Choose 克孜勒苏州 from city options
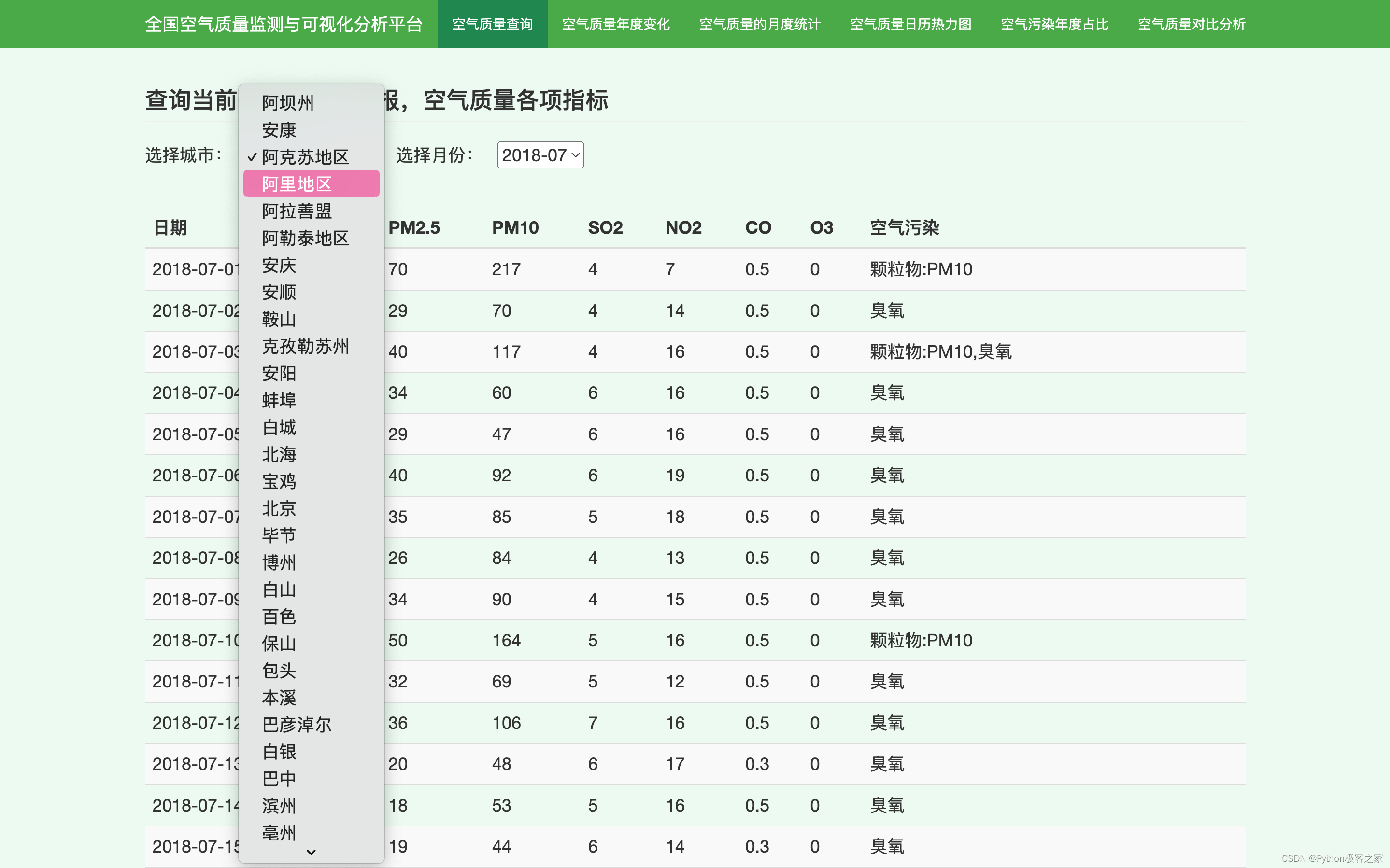This screenshot has height=868, width=1390. pyautogui.click(x=305, y=346)
